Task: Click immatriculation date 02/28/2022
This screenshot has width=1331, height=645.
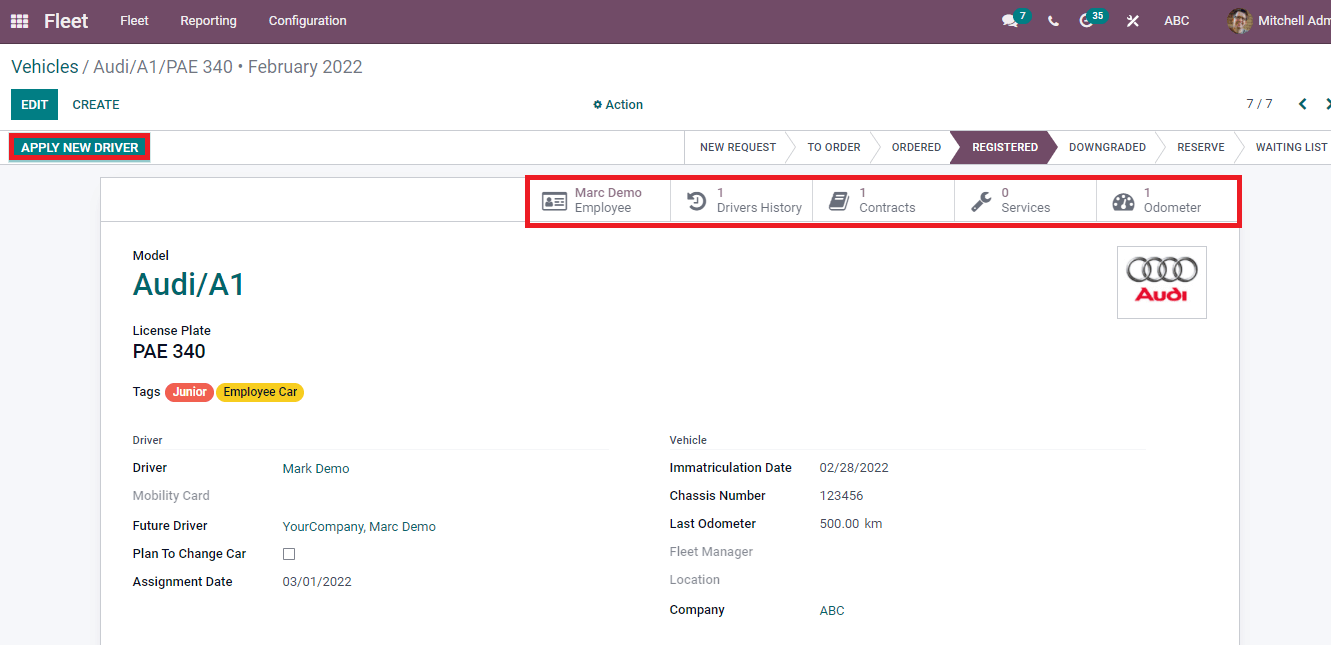Action: [854, 468]
